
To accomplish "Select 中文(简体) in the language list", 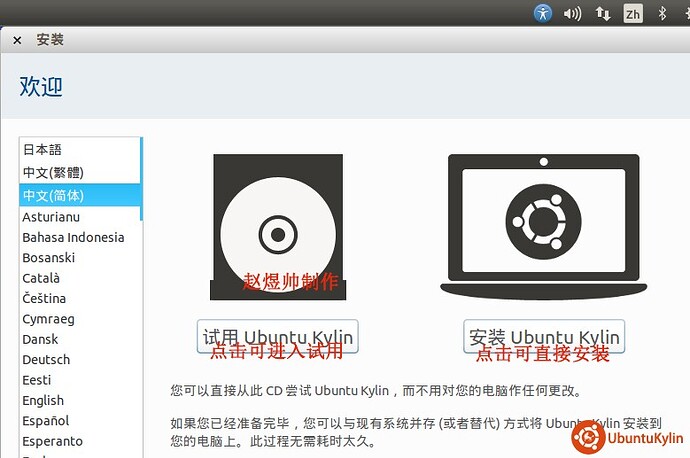I will 80,195.
